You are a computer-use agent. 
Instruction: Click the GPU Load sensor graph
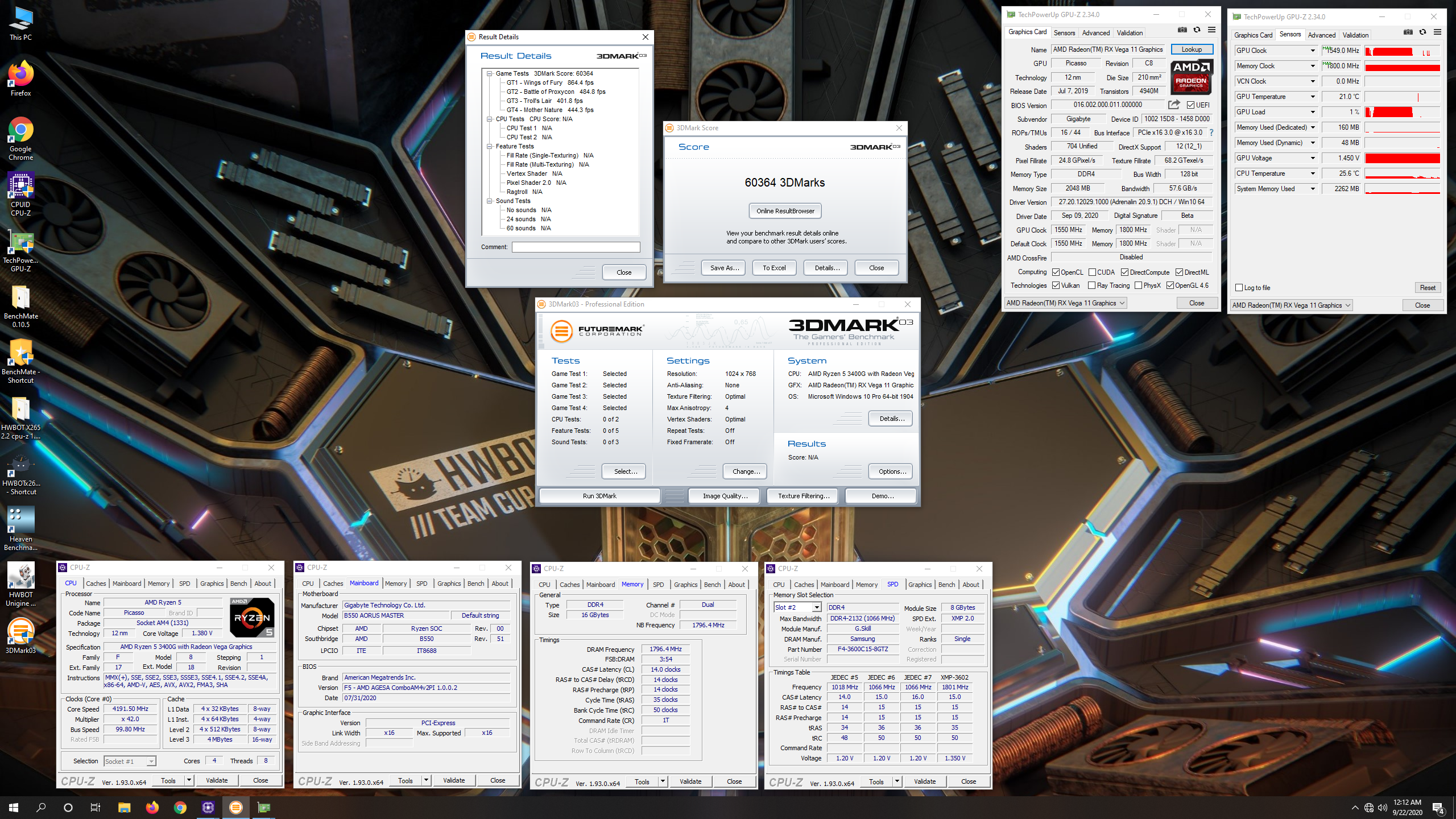coord(1402,112)
